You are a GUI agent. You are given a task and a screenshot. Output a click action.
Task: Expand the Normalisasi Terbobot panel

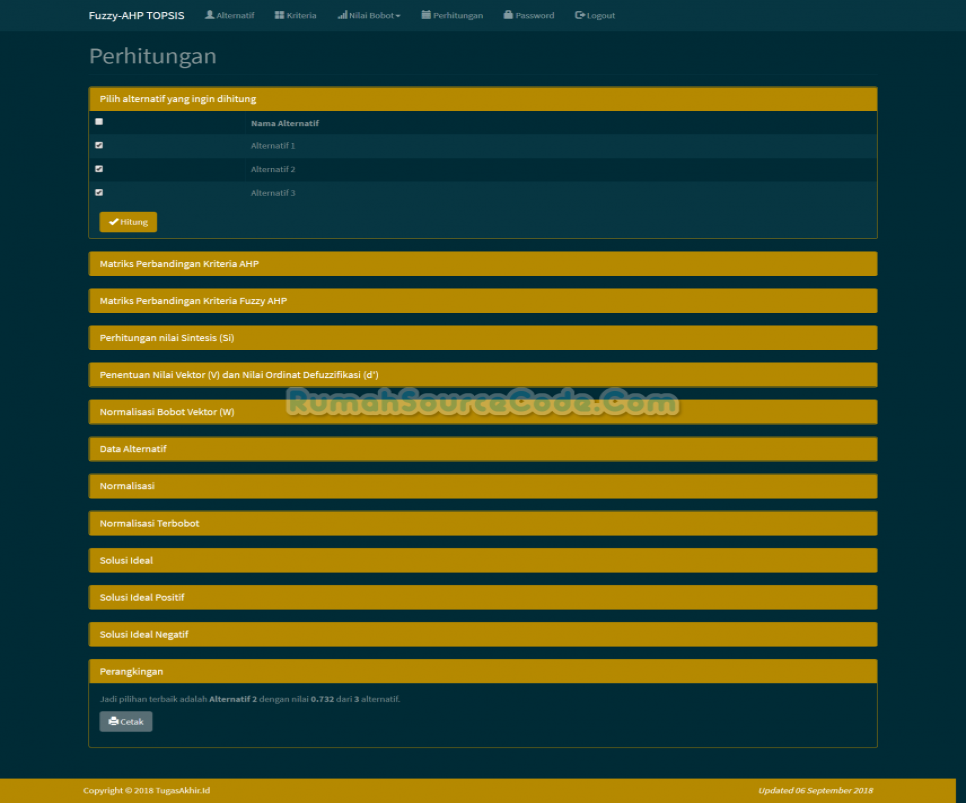point(483,523)
